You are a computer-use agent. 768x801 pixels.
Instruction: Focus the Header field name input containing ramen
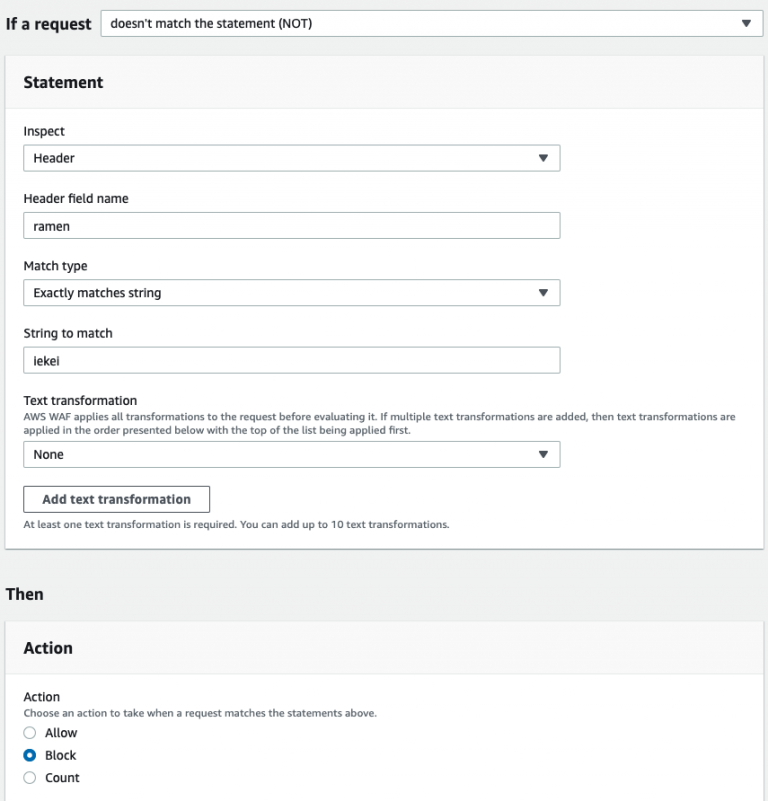click(x=291, y=226)
